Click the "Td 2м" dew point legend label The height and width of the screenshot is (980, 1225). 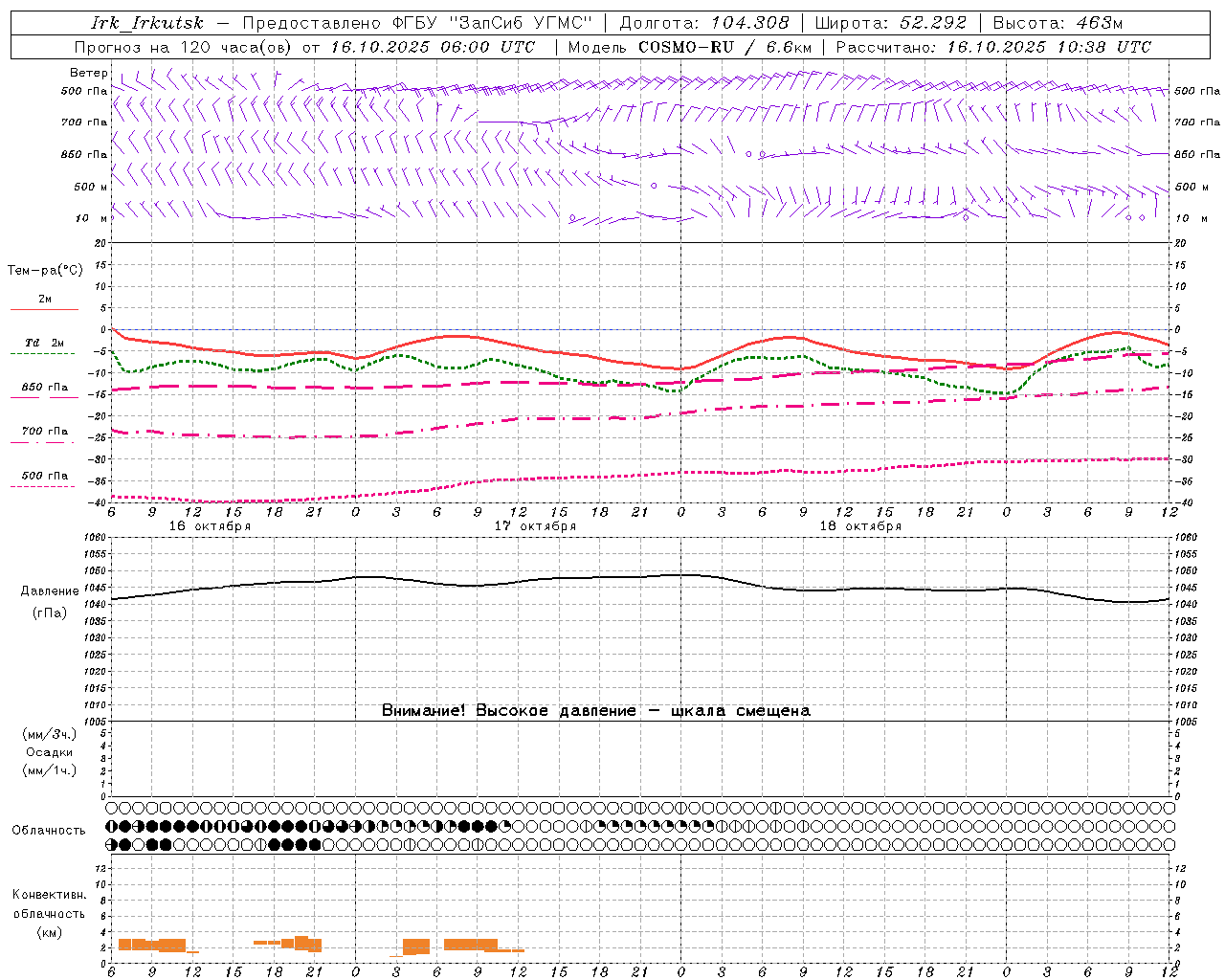pos(45,343)
